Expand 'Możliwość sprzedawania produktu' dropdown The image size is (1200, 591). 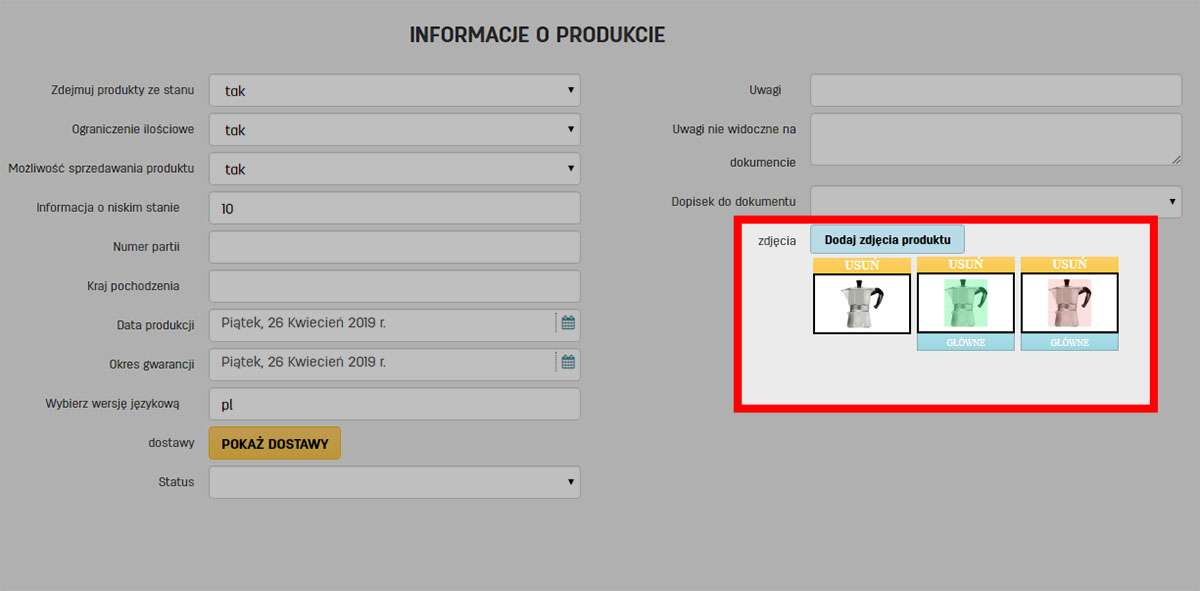[394, 169]
